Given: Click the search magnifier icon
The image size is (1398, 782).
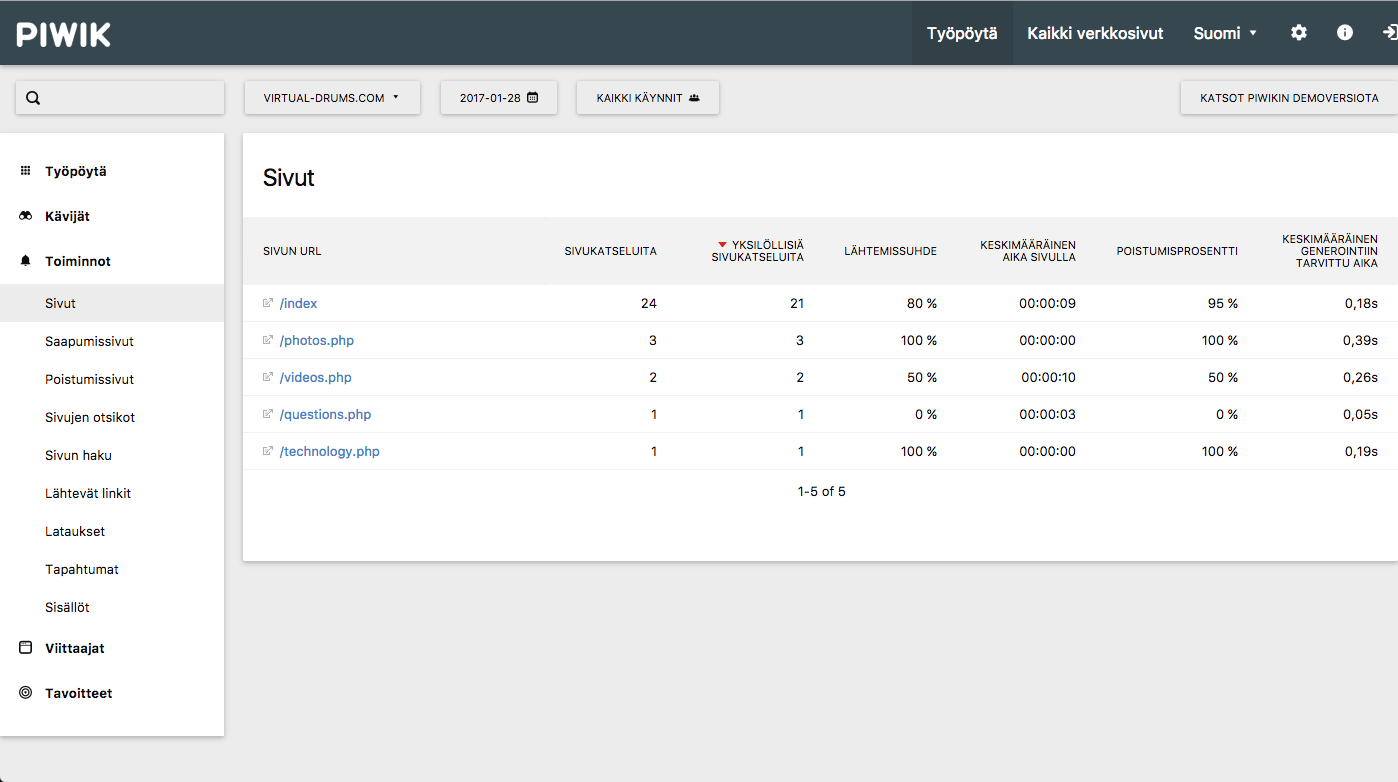Looking at the screenshot, I should [33, 98].
